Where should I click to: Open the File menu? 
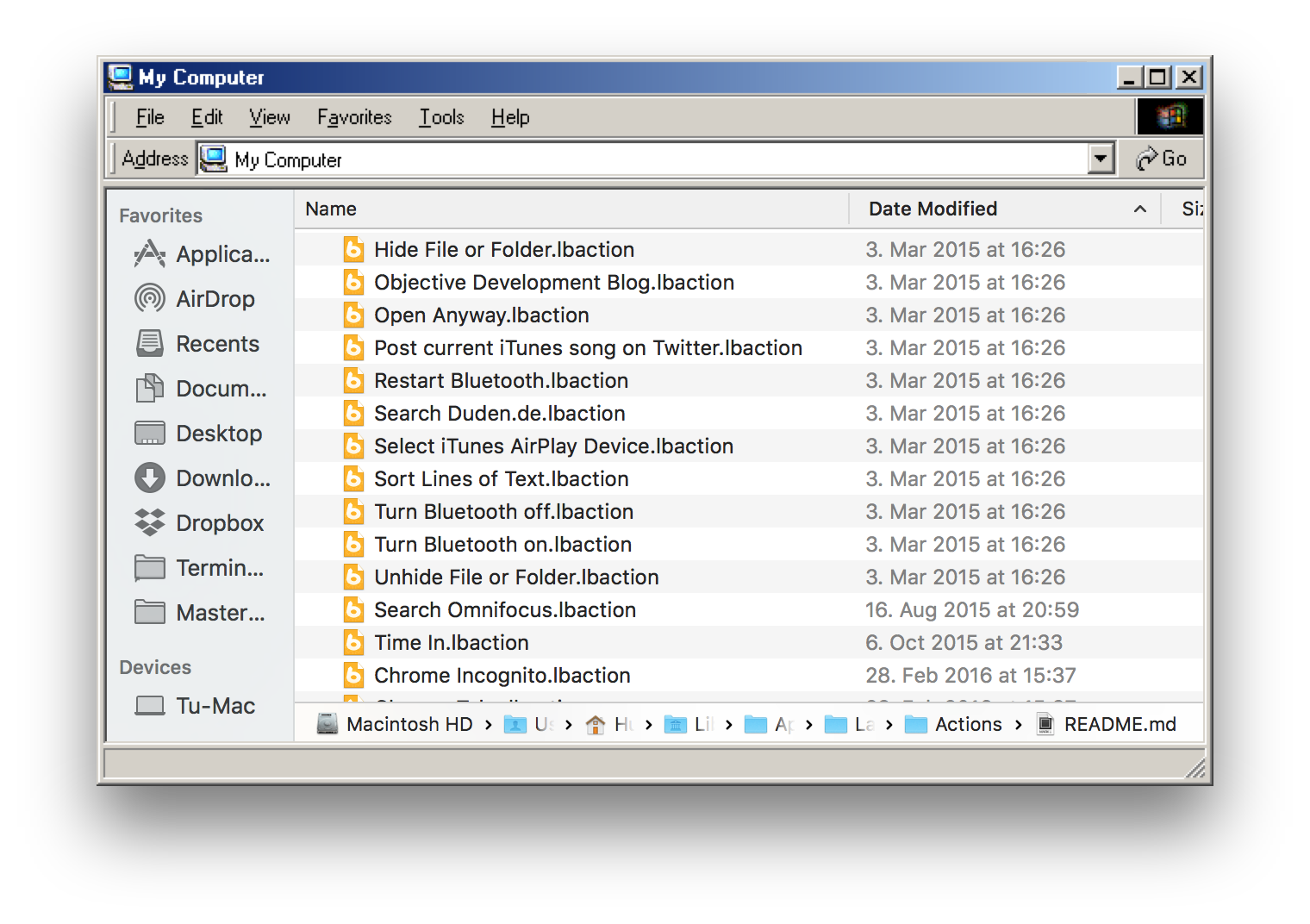(150, 117)
